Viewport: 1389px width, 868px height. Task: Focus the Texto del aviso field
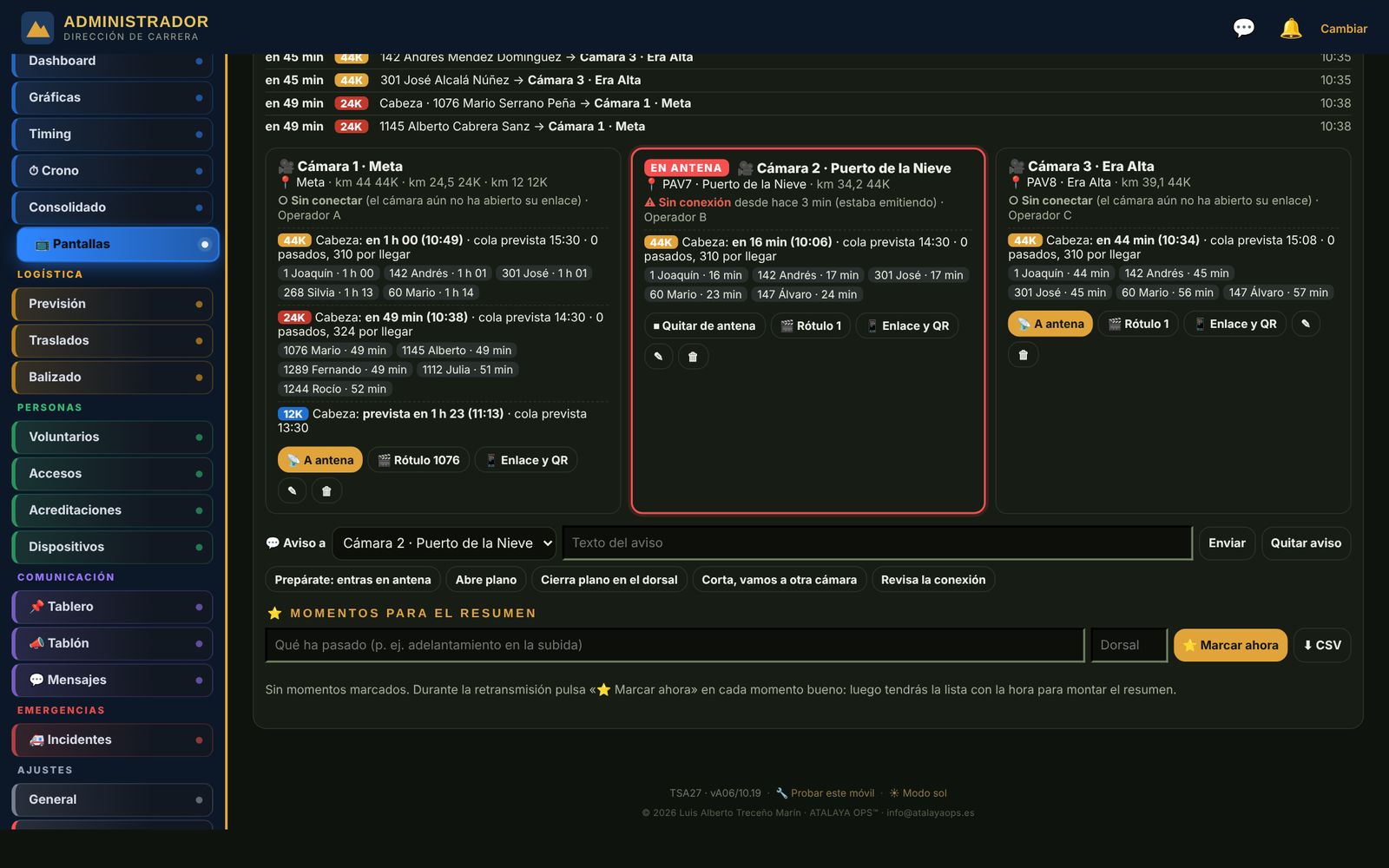[x=877, y=542]
